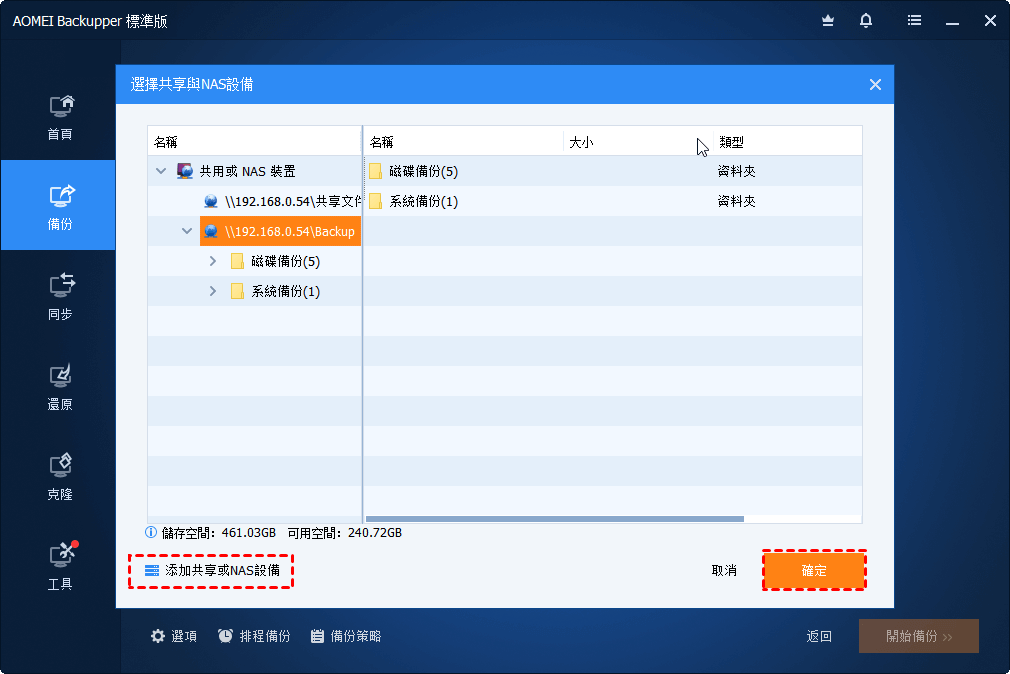Click folder icon of 系統備份(1) in tree
The image size is (1010, 674).
point(237,291)
